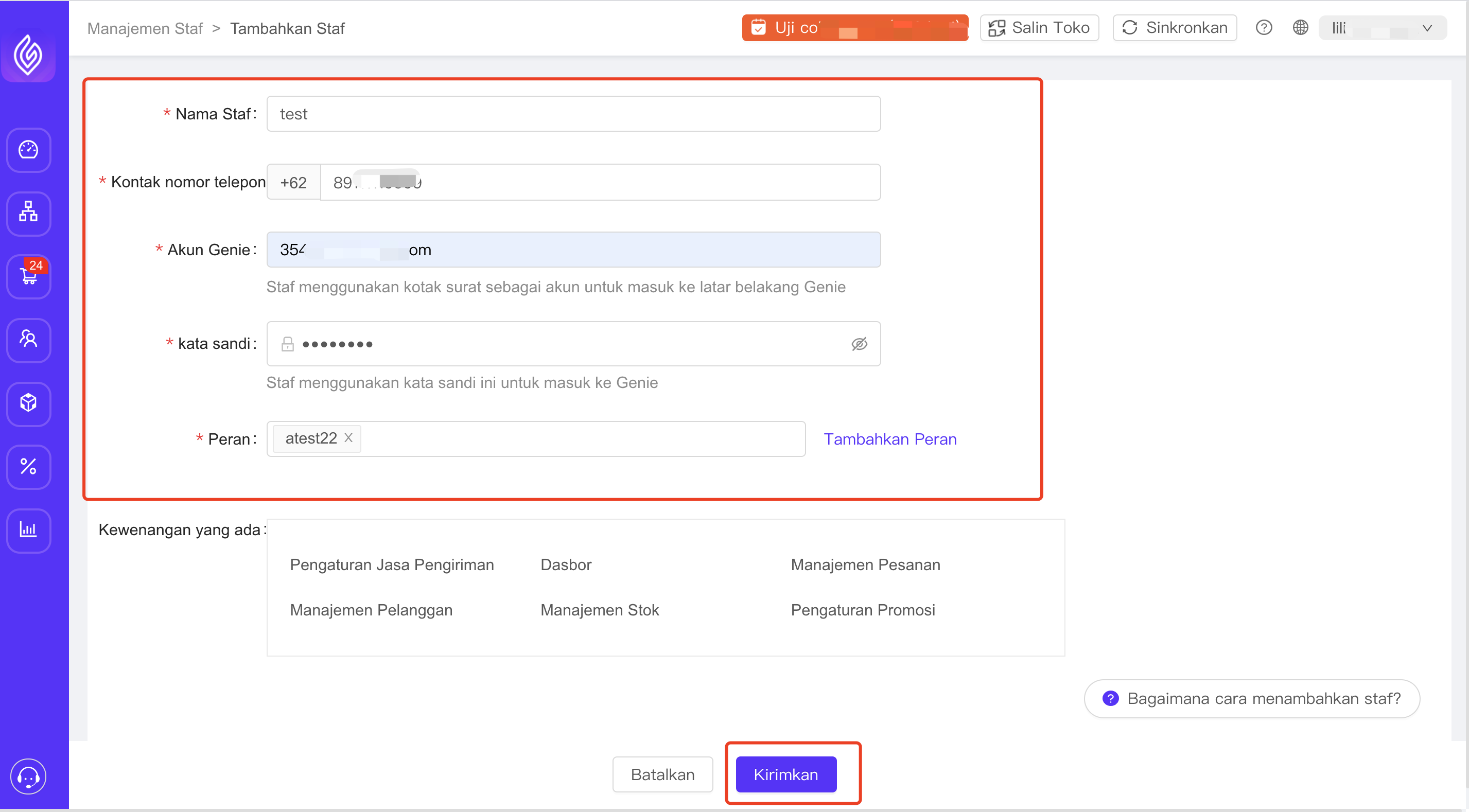The height and width of the screenshot is (812, 1469).
Task: Open the Peran role selector field
Action: pyautogui.click(x=536, y=438)
